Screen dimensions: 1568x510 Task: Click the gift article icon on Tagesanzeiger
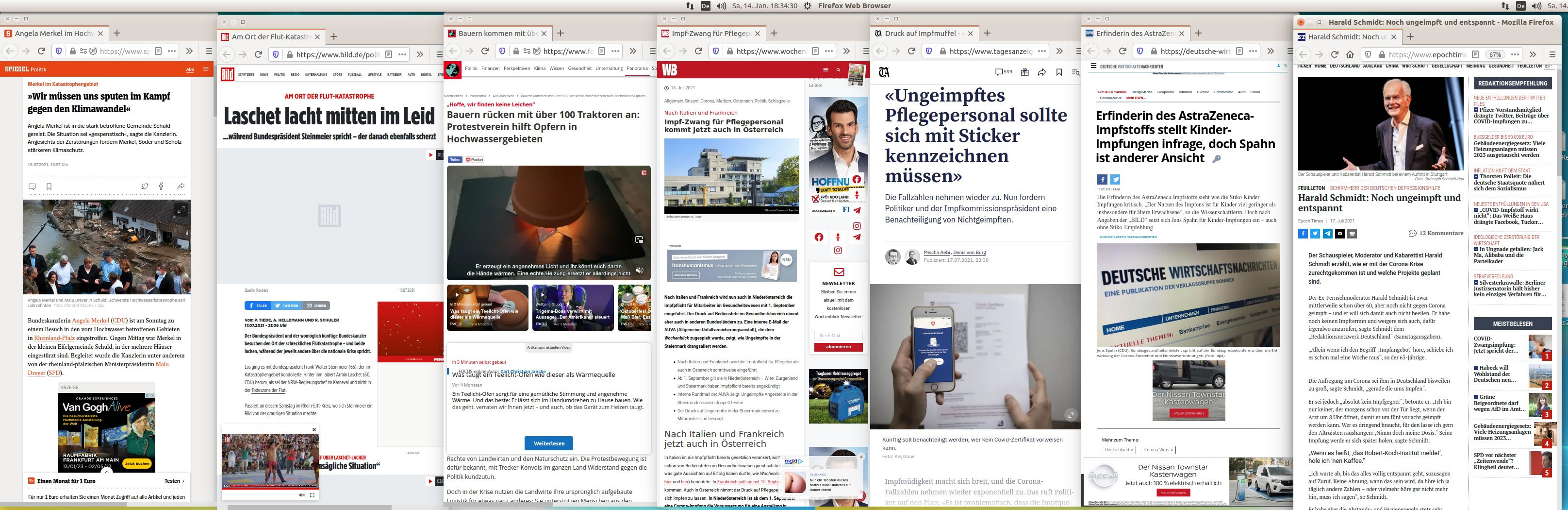(1024, 72)
